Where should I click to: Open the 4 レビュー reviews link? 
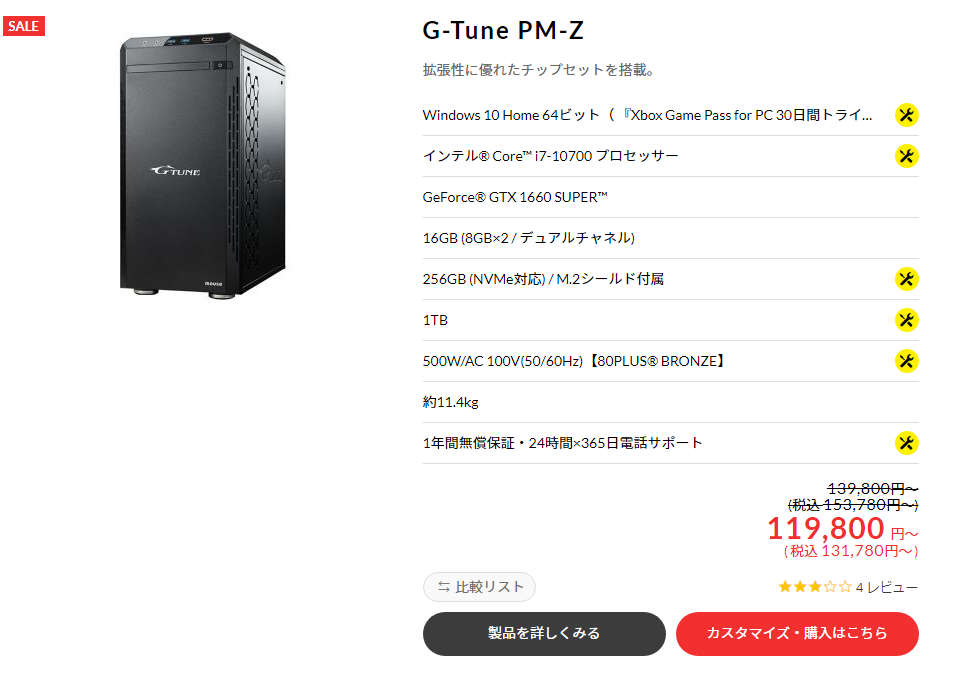pos(886,588)
